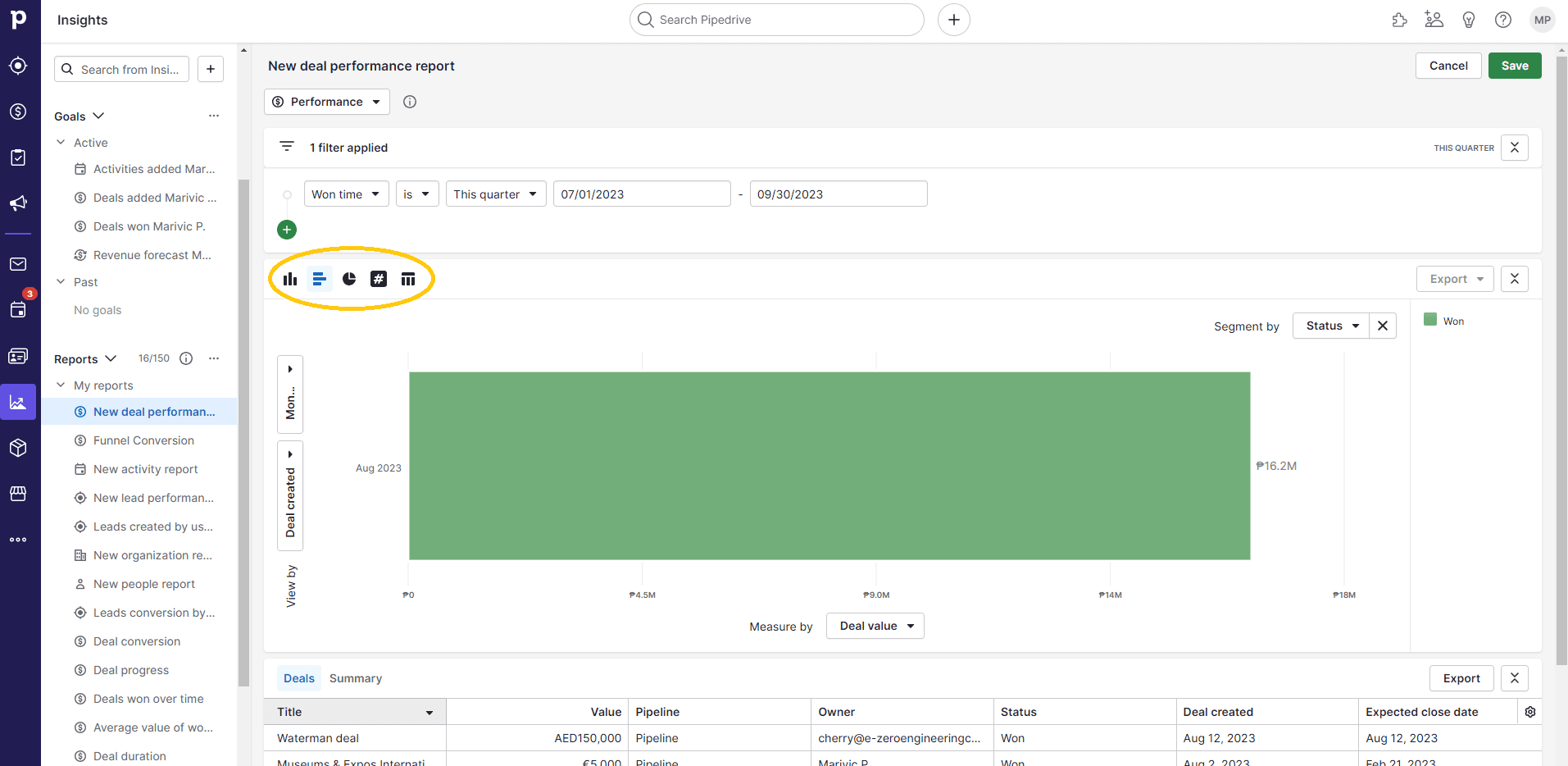The height and width of the screenshot is (766, 1568).
Task: Collapse the Reports section chevron
Action: (x=111, y=358)
